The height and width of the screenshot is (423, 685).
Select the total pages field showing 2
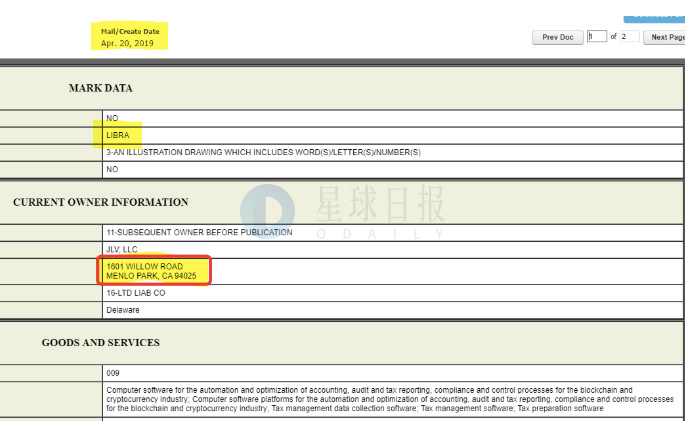tap(630, 36)
